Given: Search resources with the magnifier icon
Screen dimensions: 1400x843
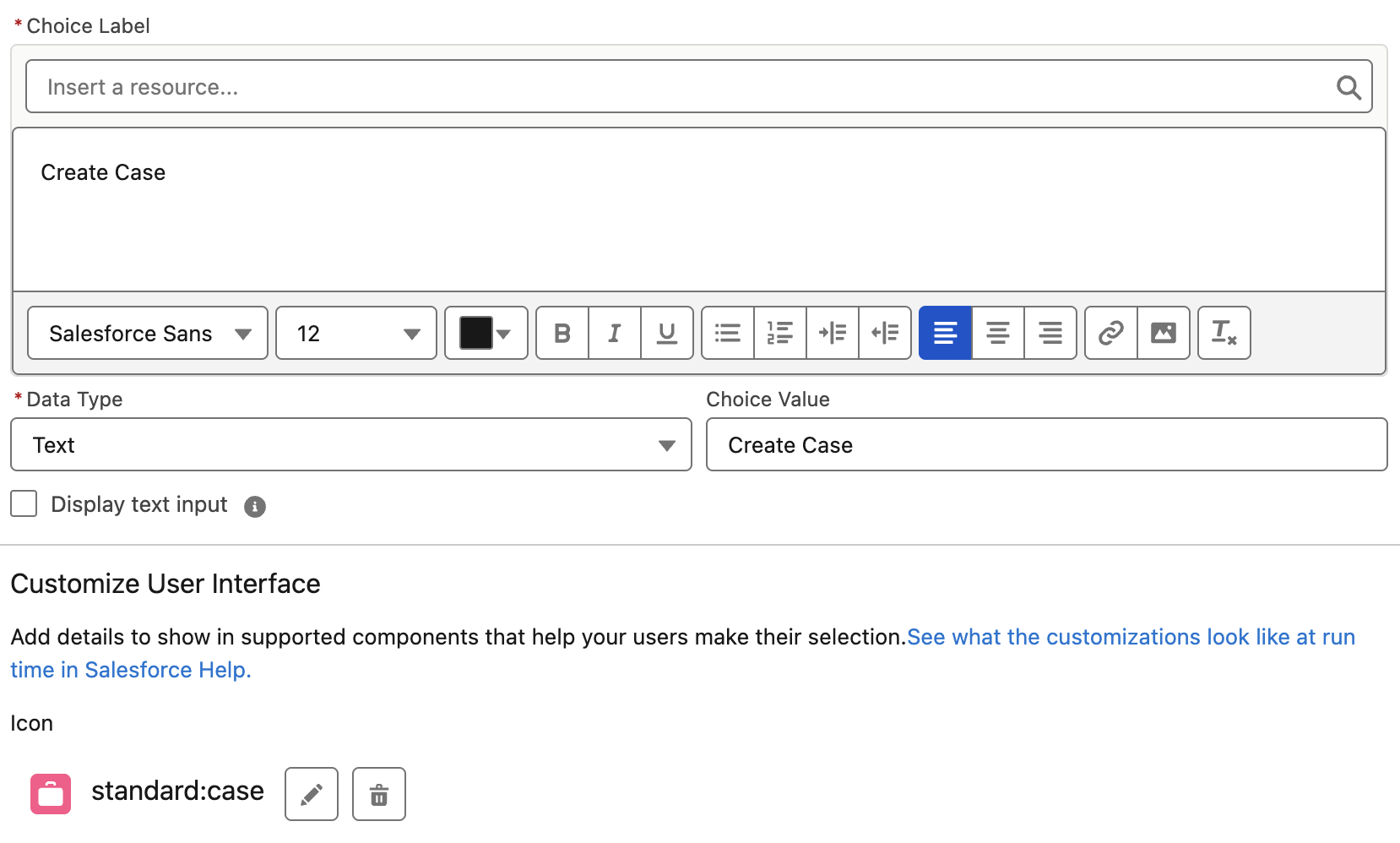Looking at the screenshot, I should coord(1348,85).
